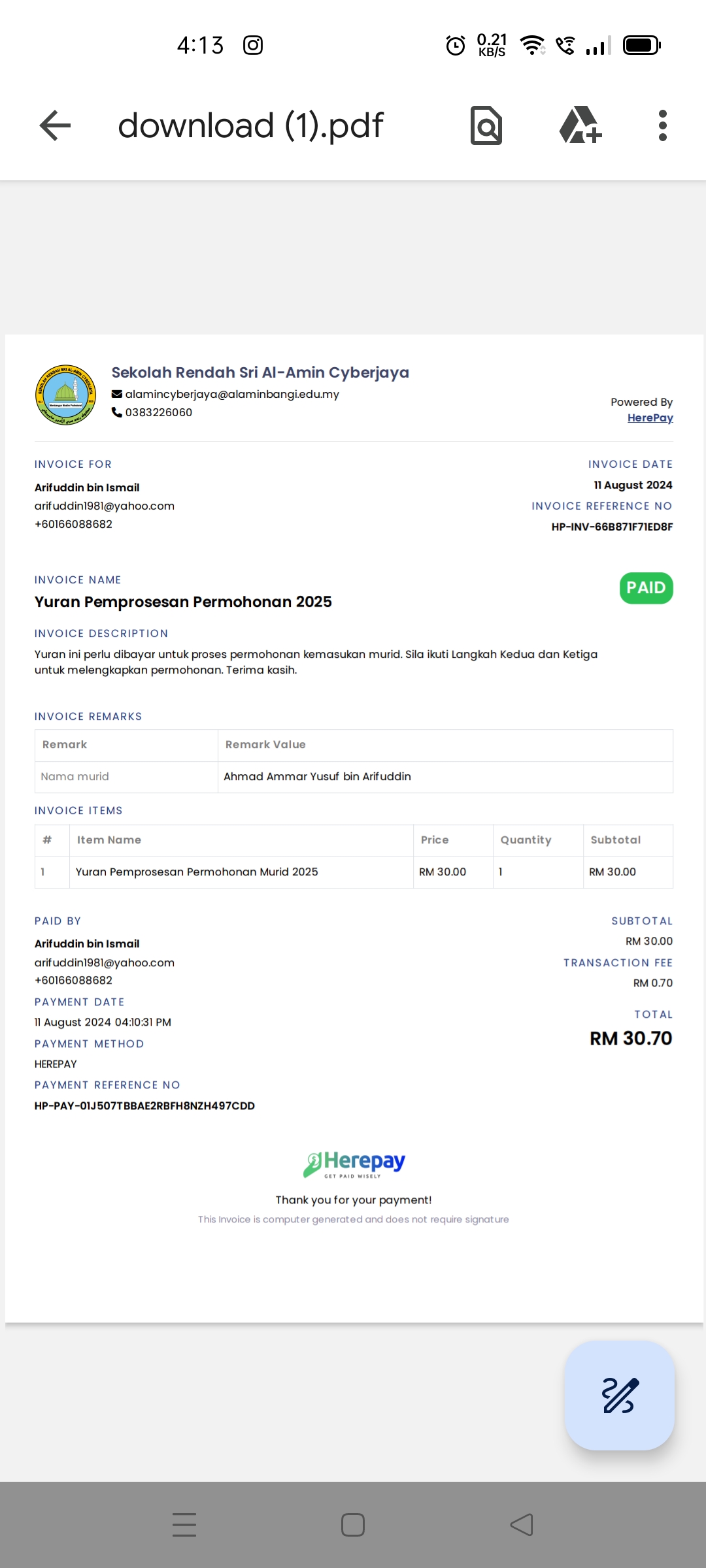Tap the green PAID badge
This screenshot has width=706, height=1568.
(x=646, y=588)
